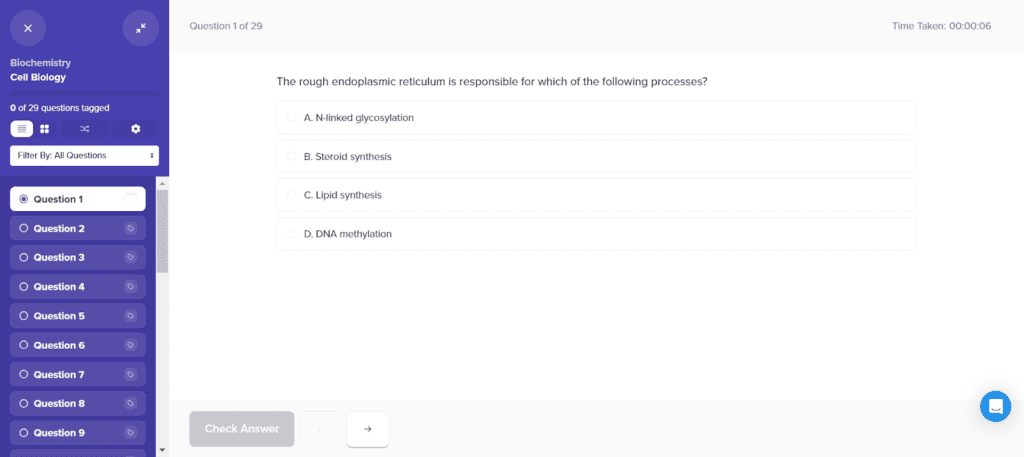Open the Filter By: All Questions dropdown
Screen dimensions: 1024x457
(x=84, y=155)
